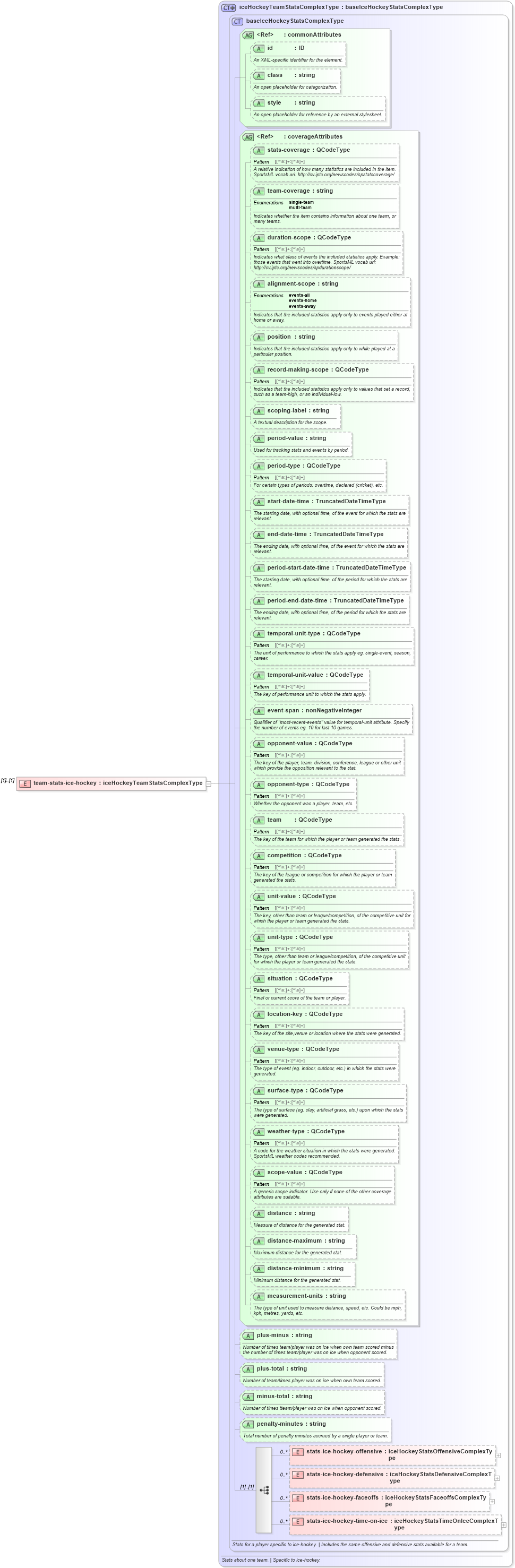The width and height of the screenshot is (515, 1568).
Task: Click the E icon of team-stats-ice-hockey
Action: click(24, 783)
